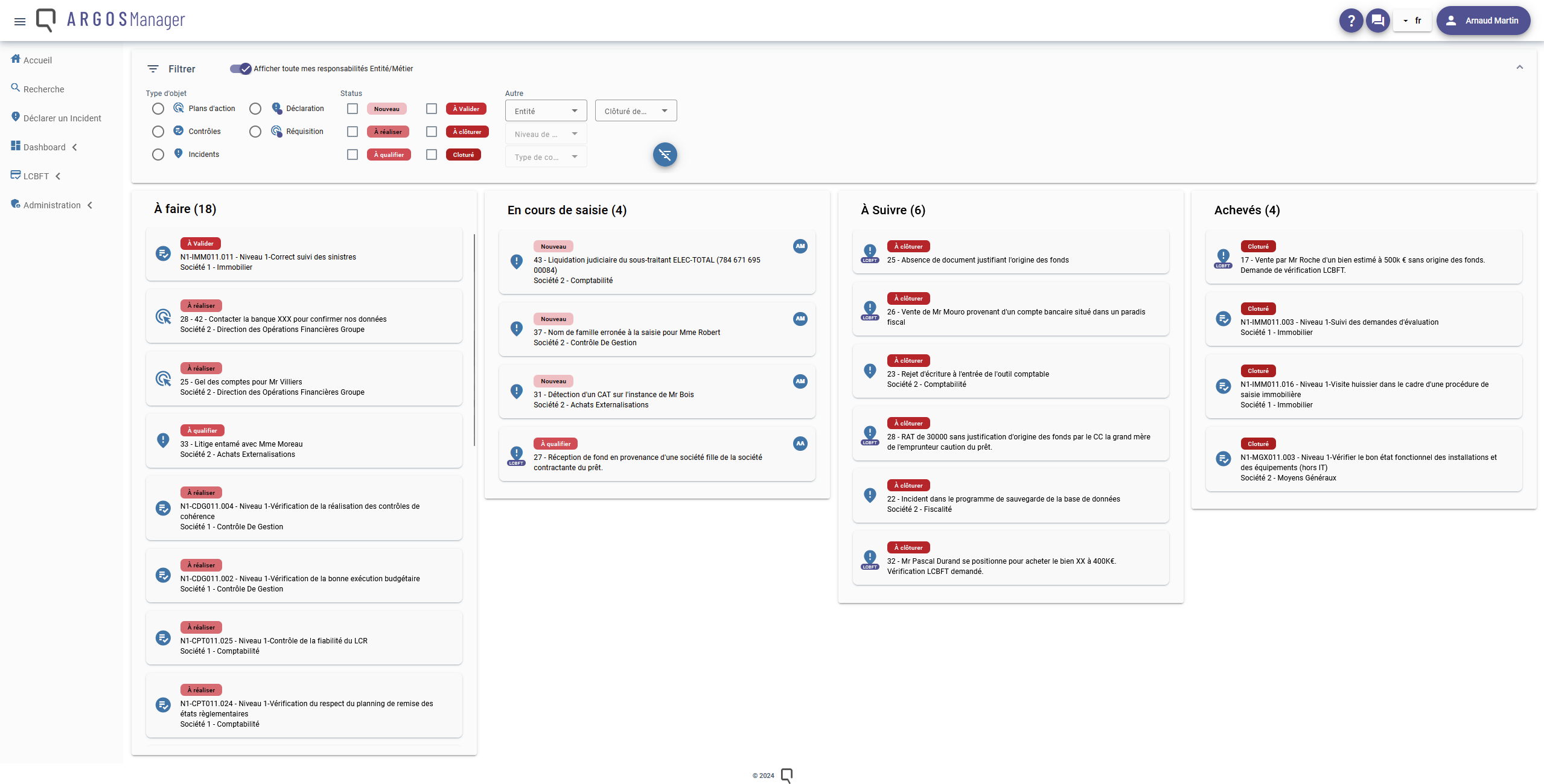The height and width of the screenshot is (784, 1544).
Task: Select the Déclaration radio button
Action: [x=255, y=109]
